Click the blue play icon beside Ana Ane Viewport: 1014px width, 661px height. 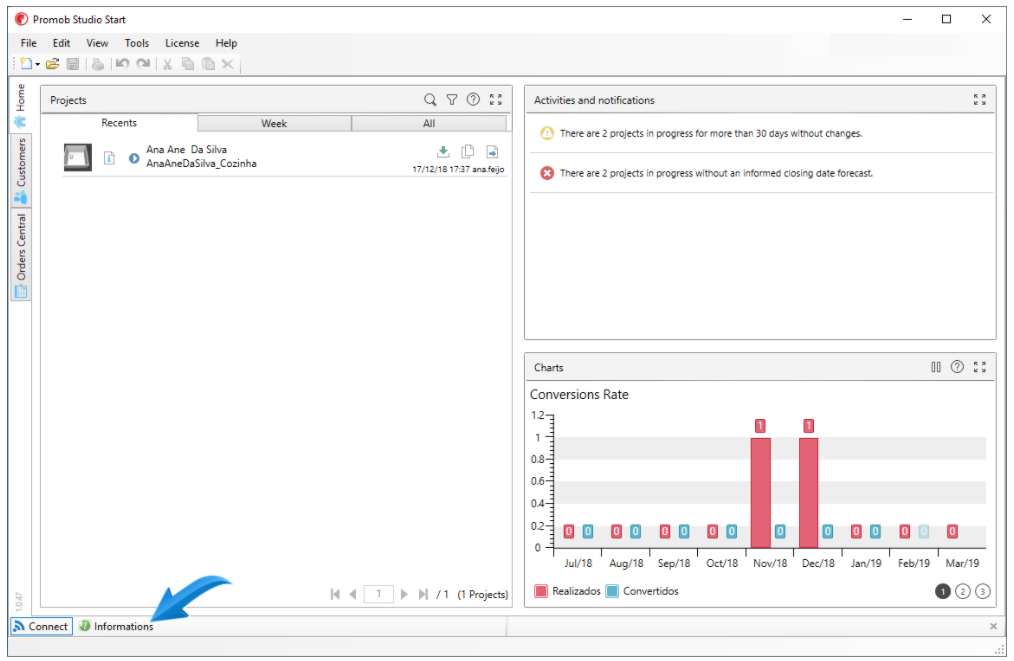pyautogui.click(x=134, y=158)
